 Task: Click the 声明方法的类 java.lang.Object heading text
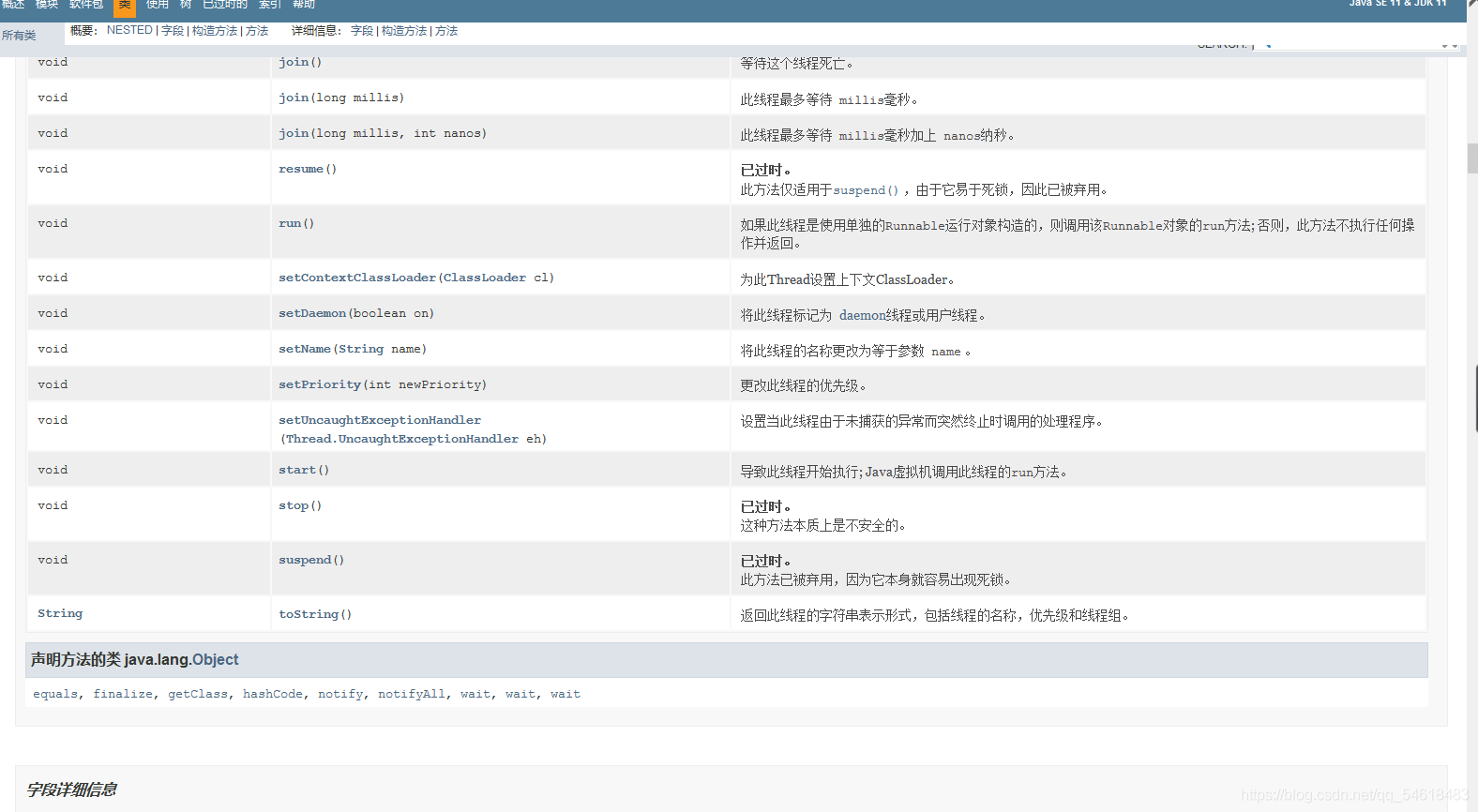click(134, 660)
